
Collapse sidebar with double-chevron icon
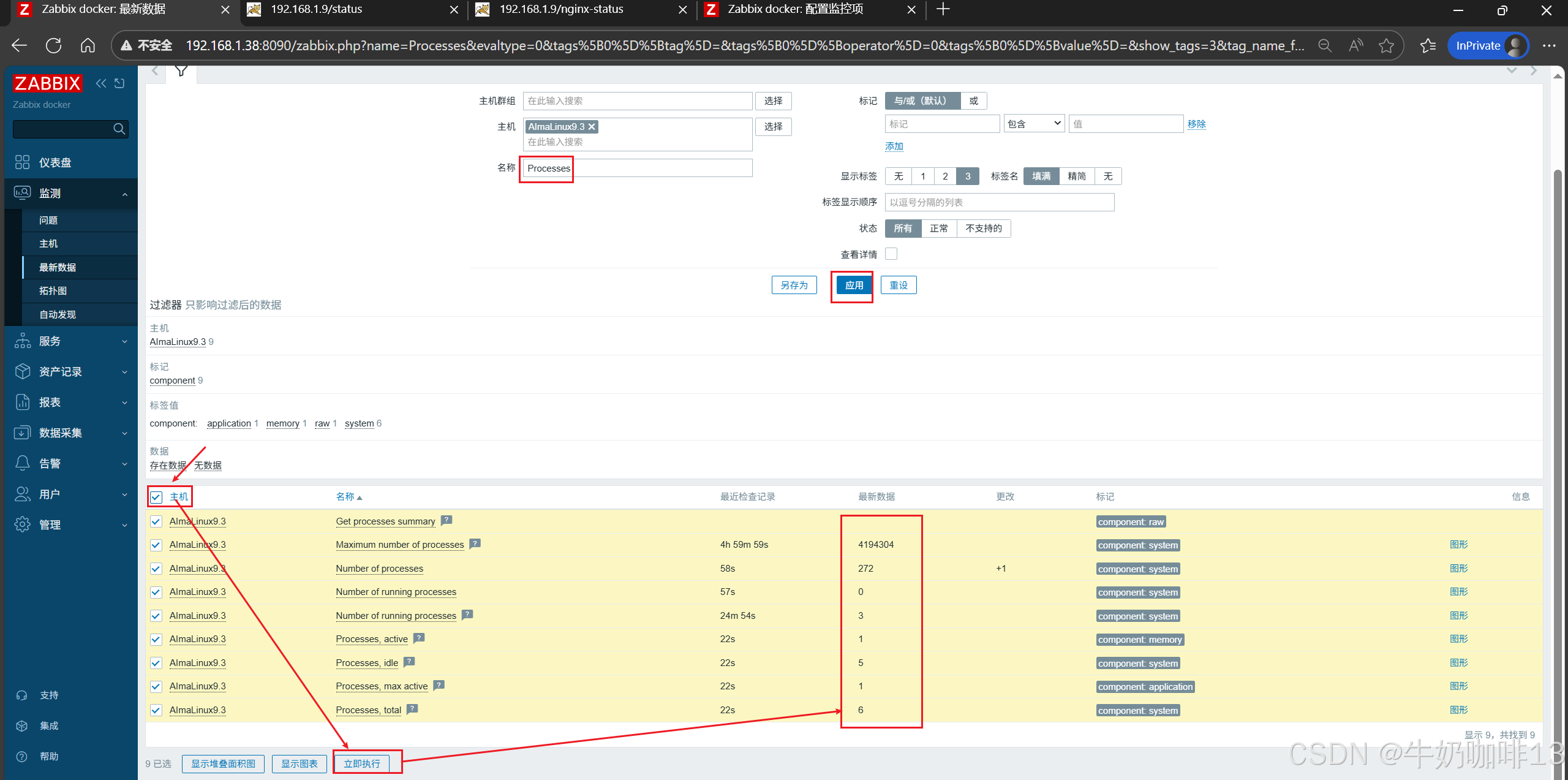pyautogui.click(x=101, y=83)
